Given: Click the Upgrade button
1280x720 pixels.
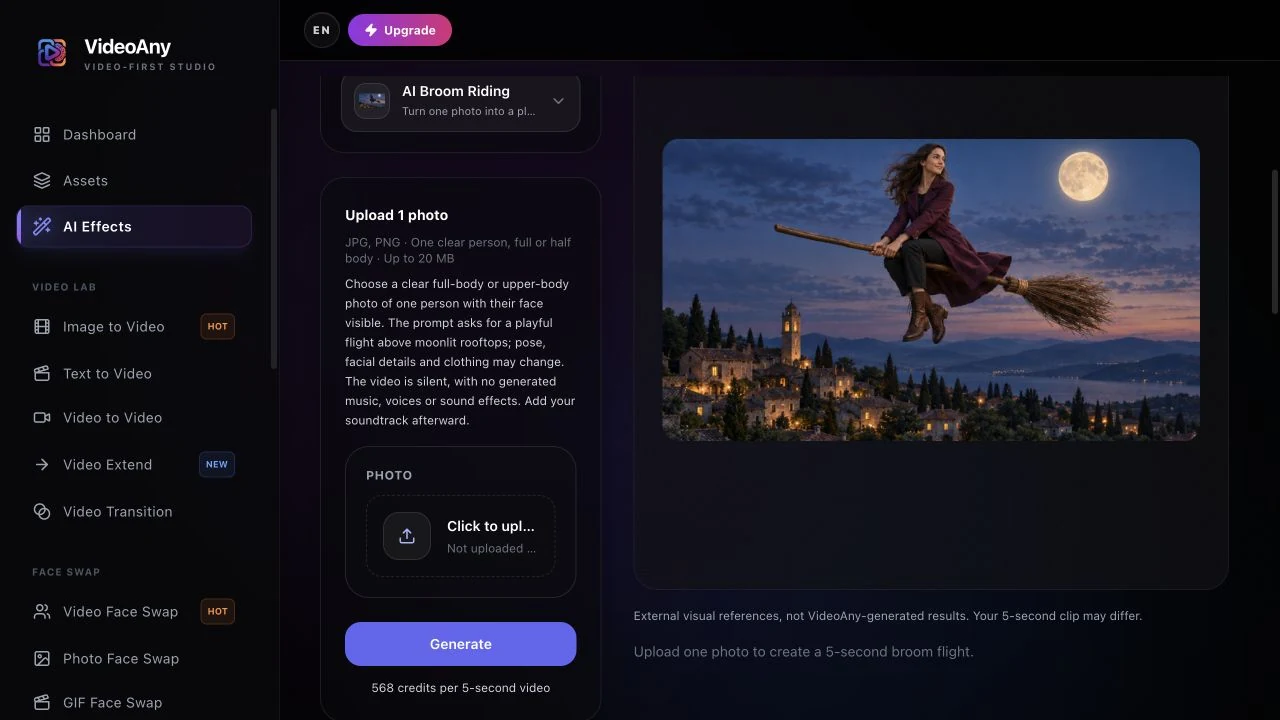Looking at the screenshot, I should pos(400,30).
